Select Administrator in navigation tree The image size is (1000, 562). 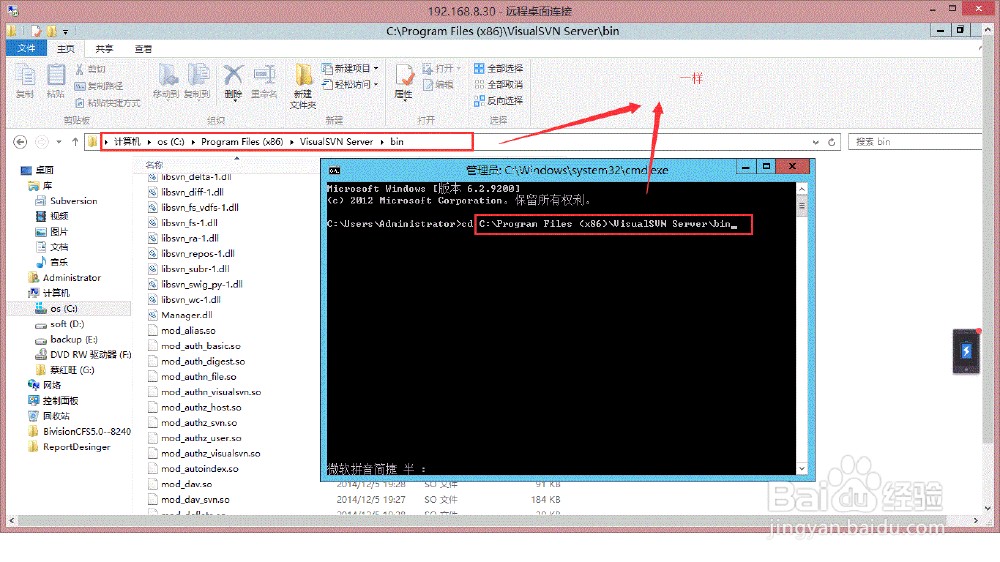click(64, 277)
